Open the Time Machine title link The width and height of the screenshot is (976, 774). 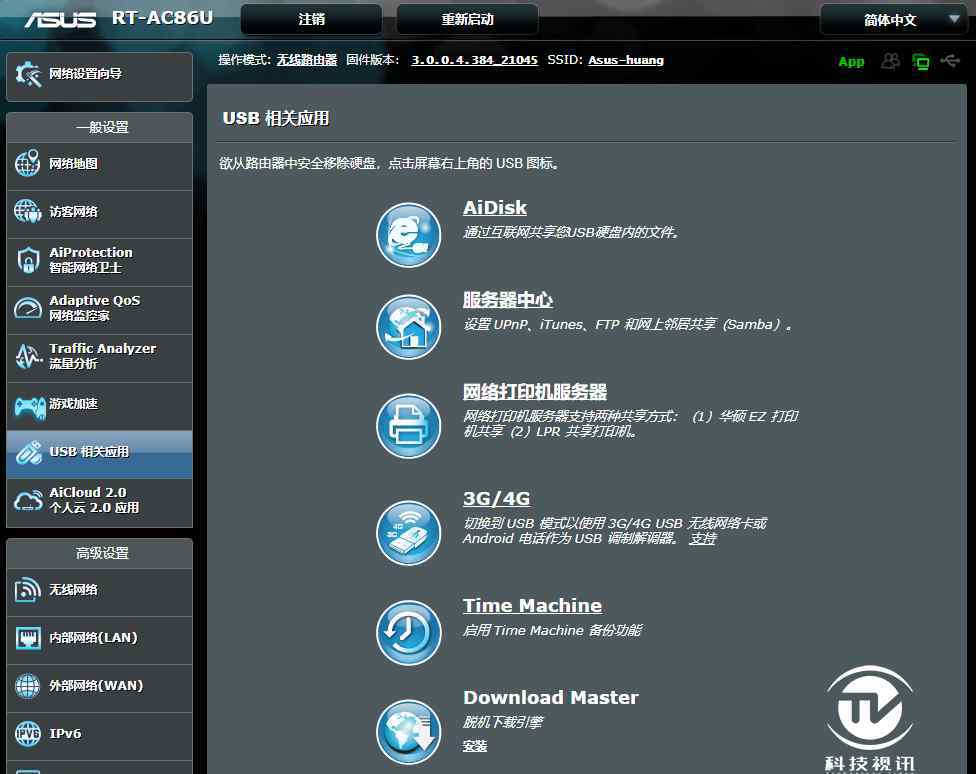tap(532, 606)
